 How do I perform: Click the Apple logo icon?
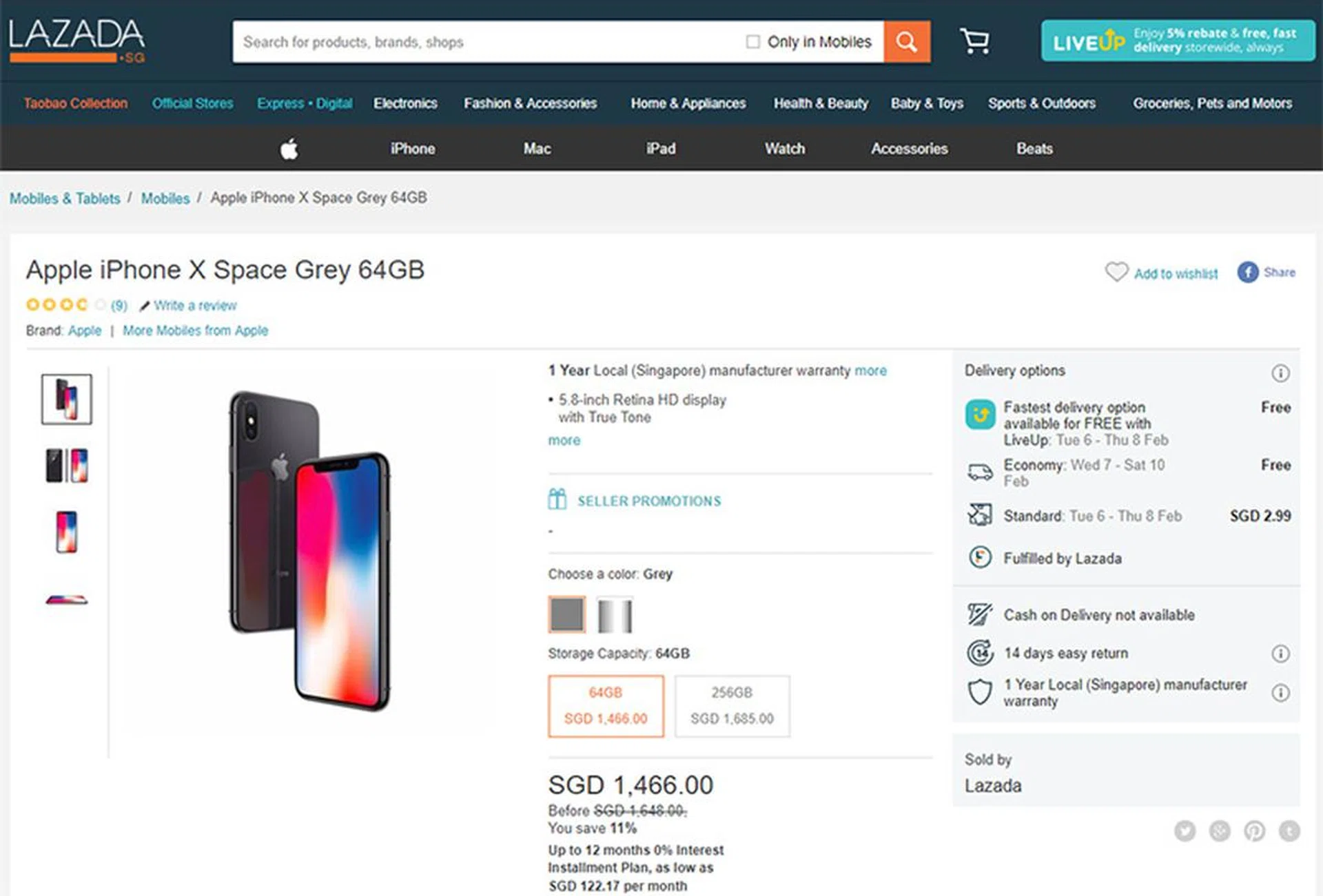pyautogui.click(x=289, y=149)
